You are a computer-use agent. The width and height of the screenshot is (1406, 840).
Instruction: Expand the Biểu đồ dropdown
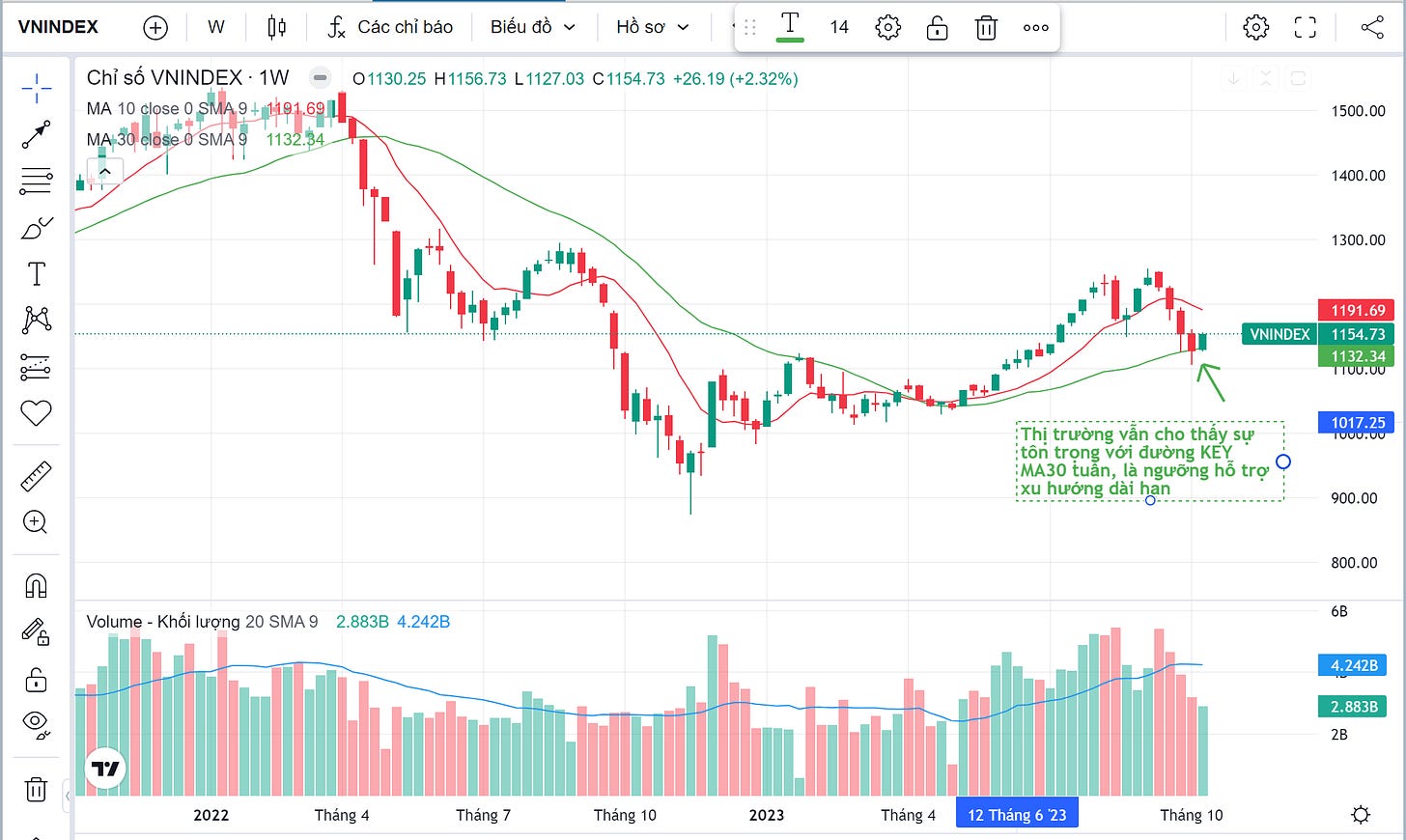click(532, 27)
